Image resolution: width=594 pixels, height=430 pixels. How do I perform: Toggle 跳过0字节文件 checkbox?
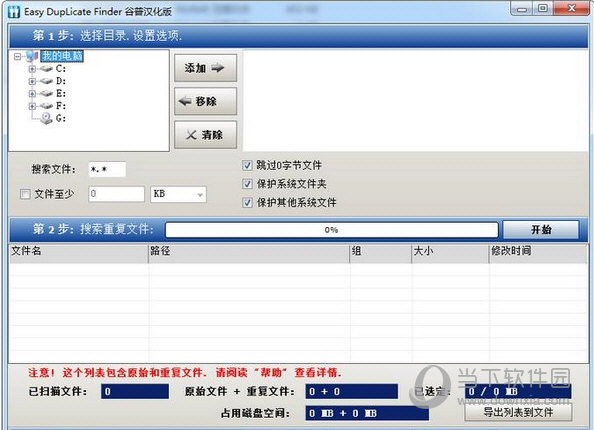(x=247, y=165)
